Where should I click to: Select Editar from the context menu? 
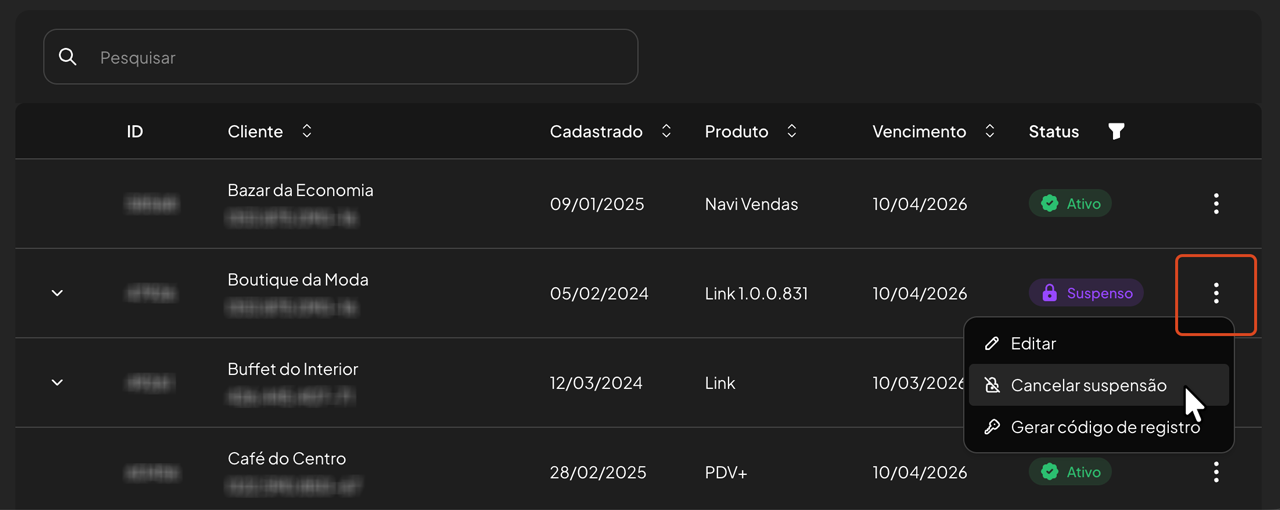(x=1033, y=343)
